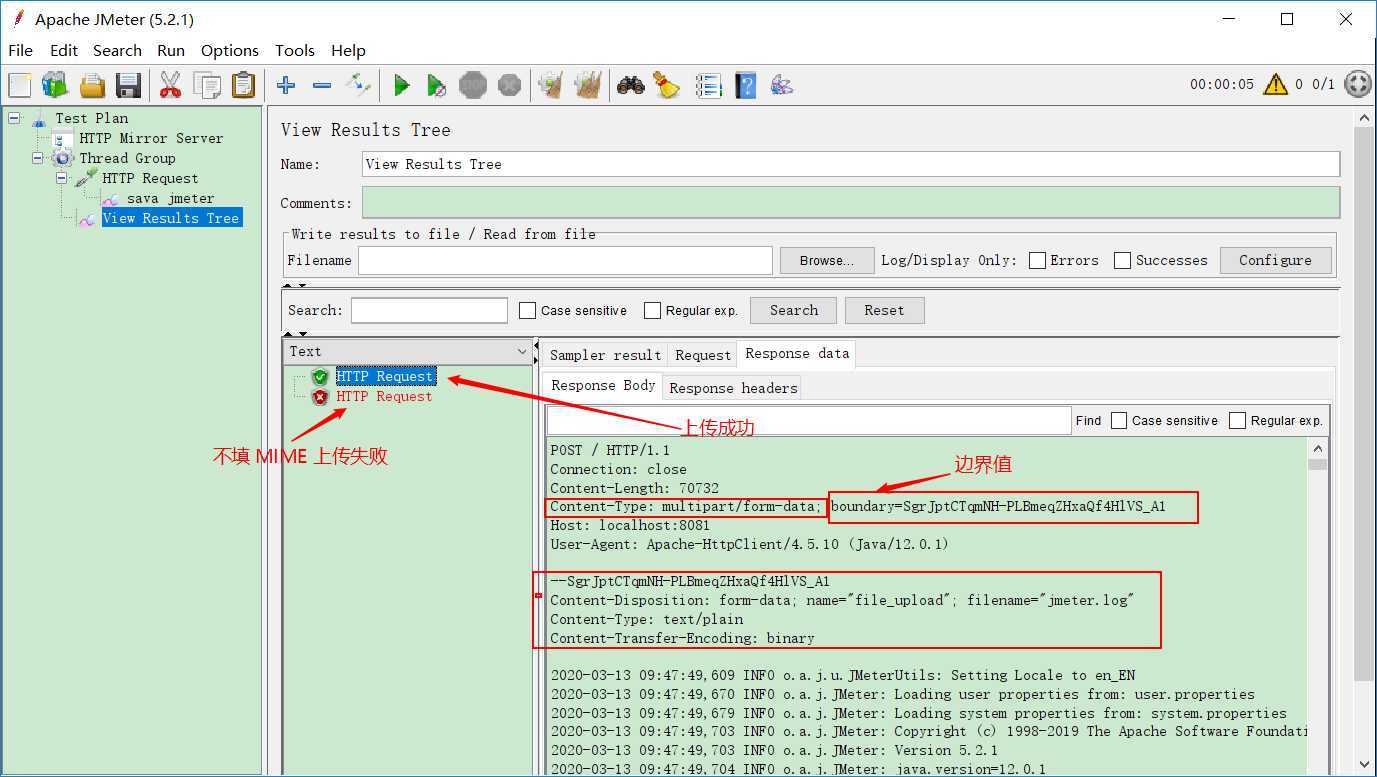
Task: Select HTTP Mirror Server in the tree
Action: coord(151,138)
